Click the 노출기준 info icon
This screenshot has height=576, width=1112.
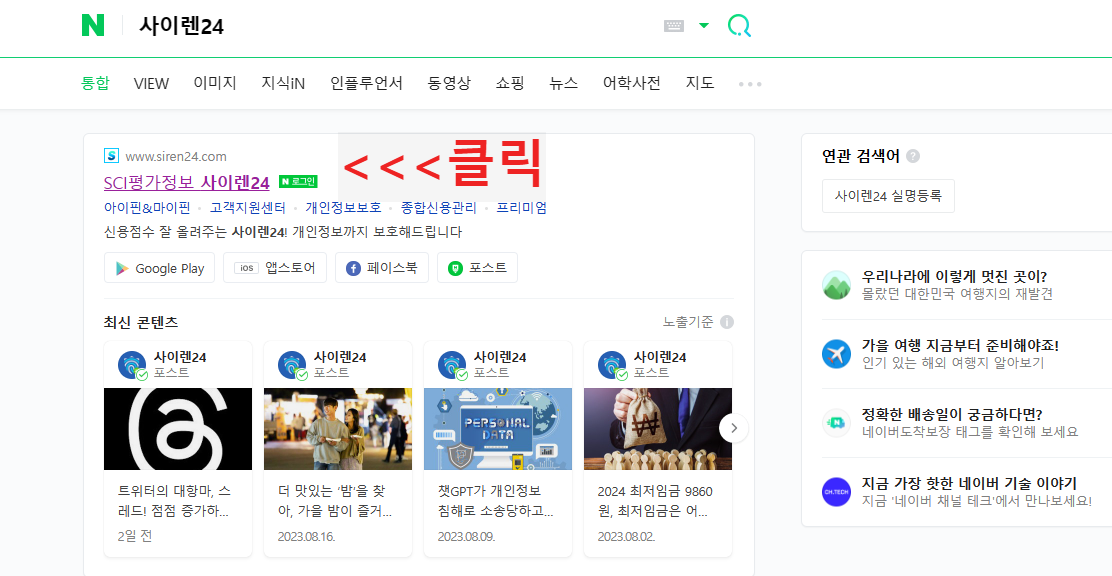(x=727, y=322)
